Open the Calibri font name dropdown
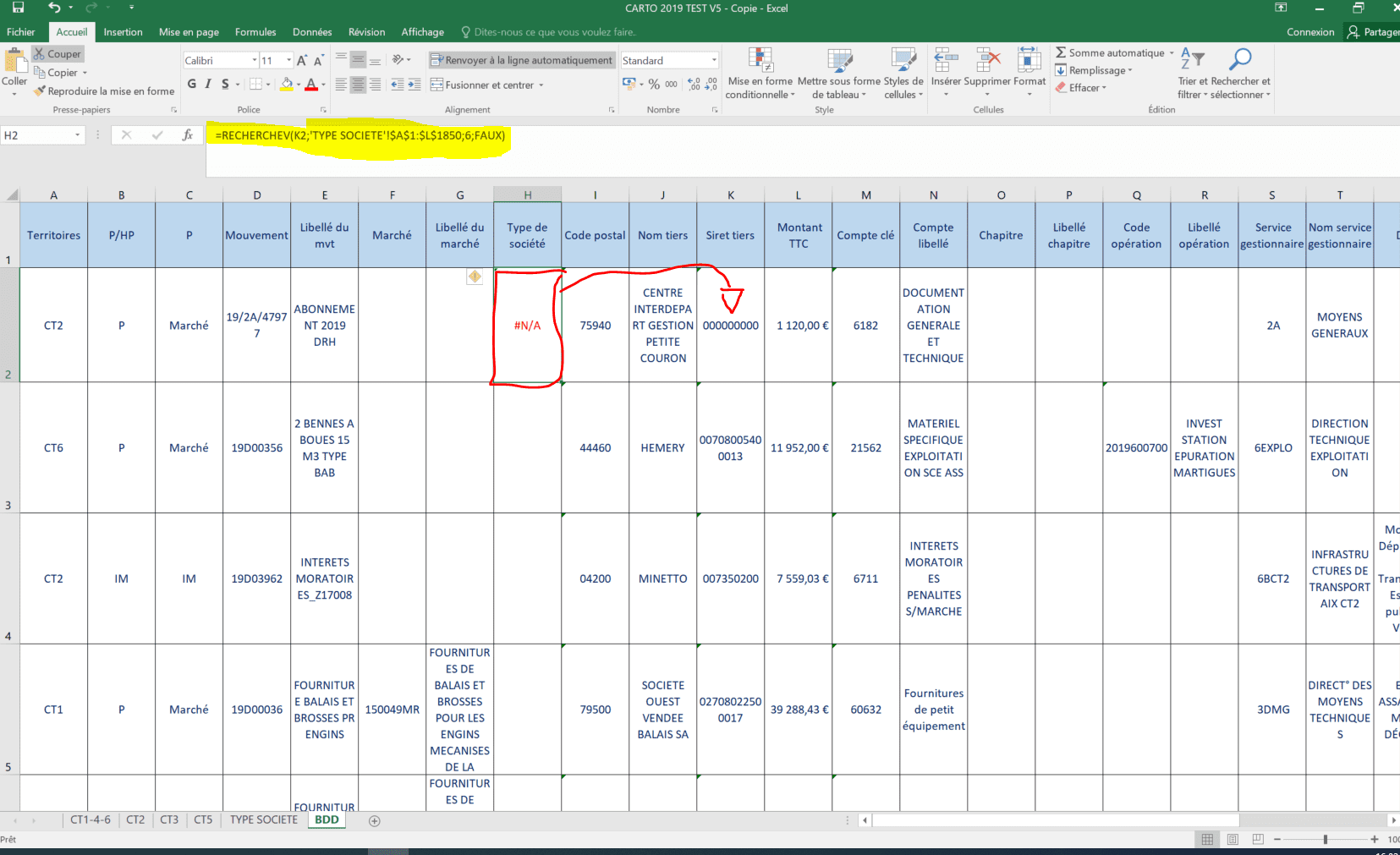The height and width of the screenshot is (855, 1400). coord(254,60)
